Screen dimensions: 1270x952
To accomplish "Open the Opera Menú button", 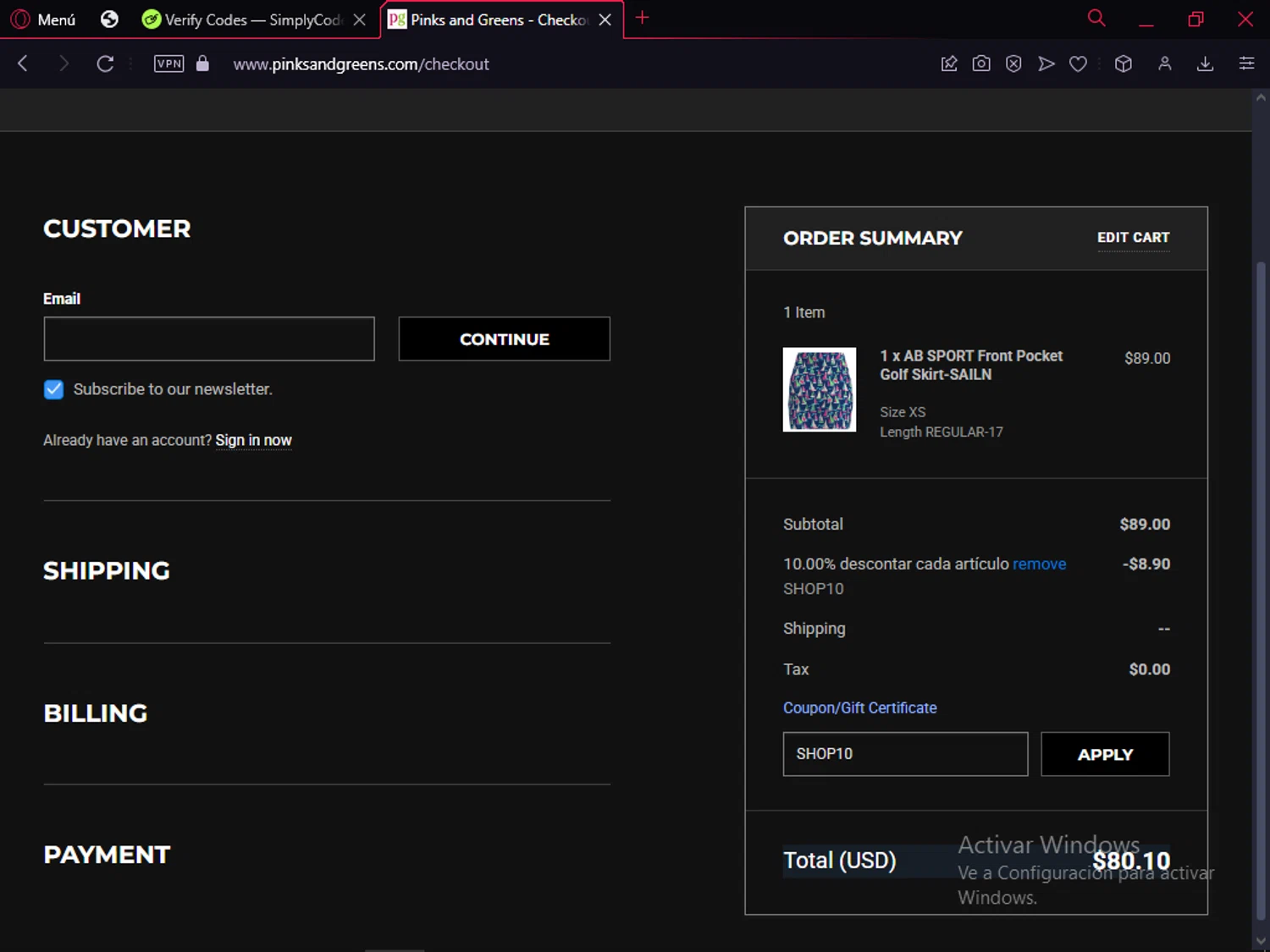I will click(x=43, y=19).
